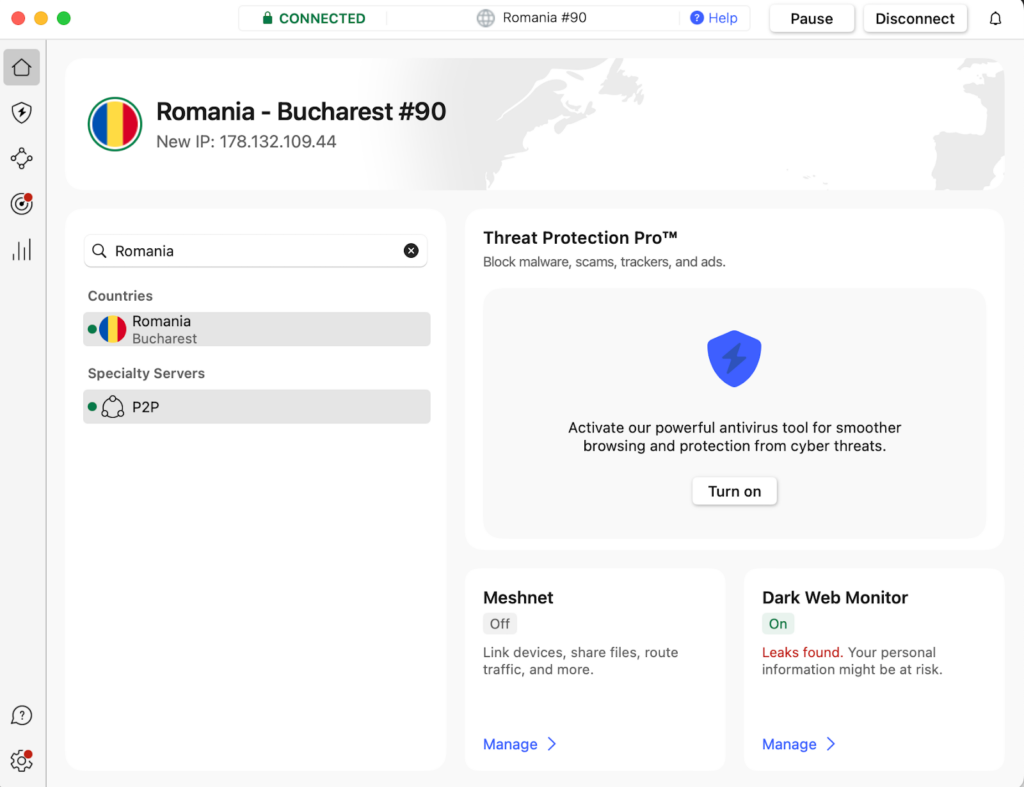The height and width of the screenshot is (787, 1024).
Task: Click the Romania flag in Countries list
Action: coord(112,329)
